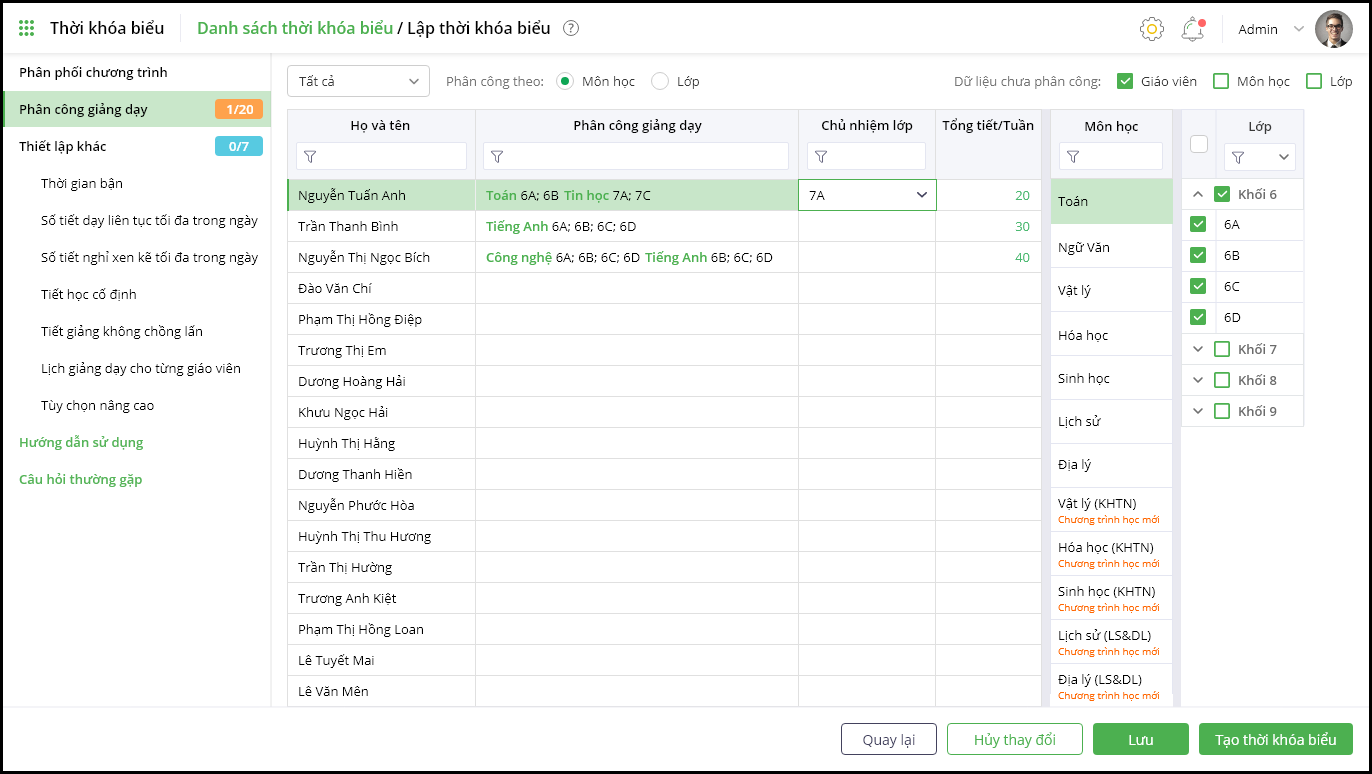This screenshot has width=1372, height=774.
Task: Tick the Khối 7 checkbox
Action: (x=1222, y=349)
